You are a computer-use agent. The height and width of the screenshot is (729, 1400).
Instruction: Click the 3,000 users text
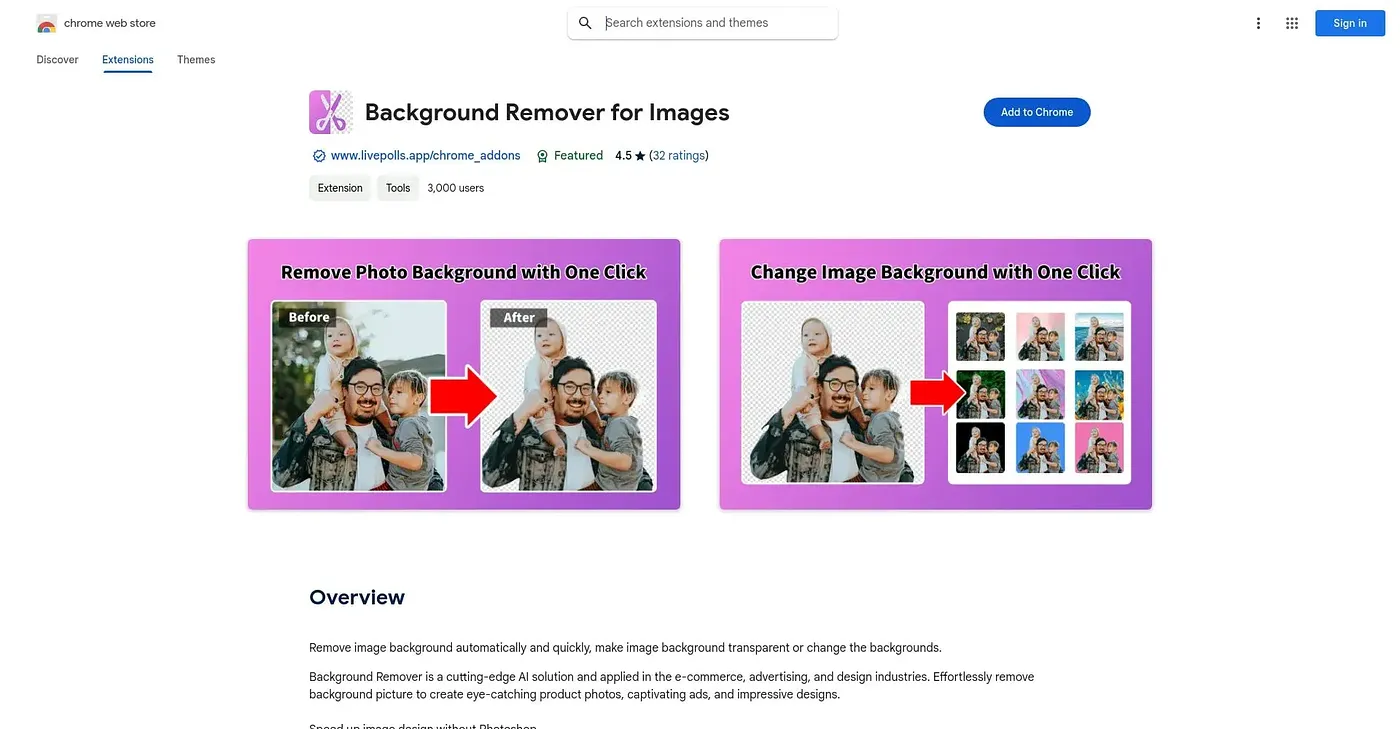(456, 188)
